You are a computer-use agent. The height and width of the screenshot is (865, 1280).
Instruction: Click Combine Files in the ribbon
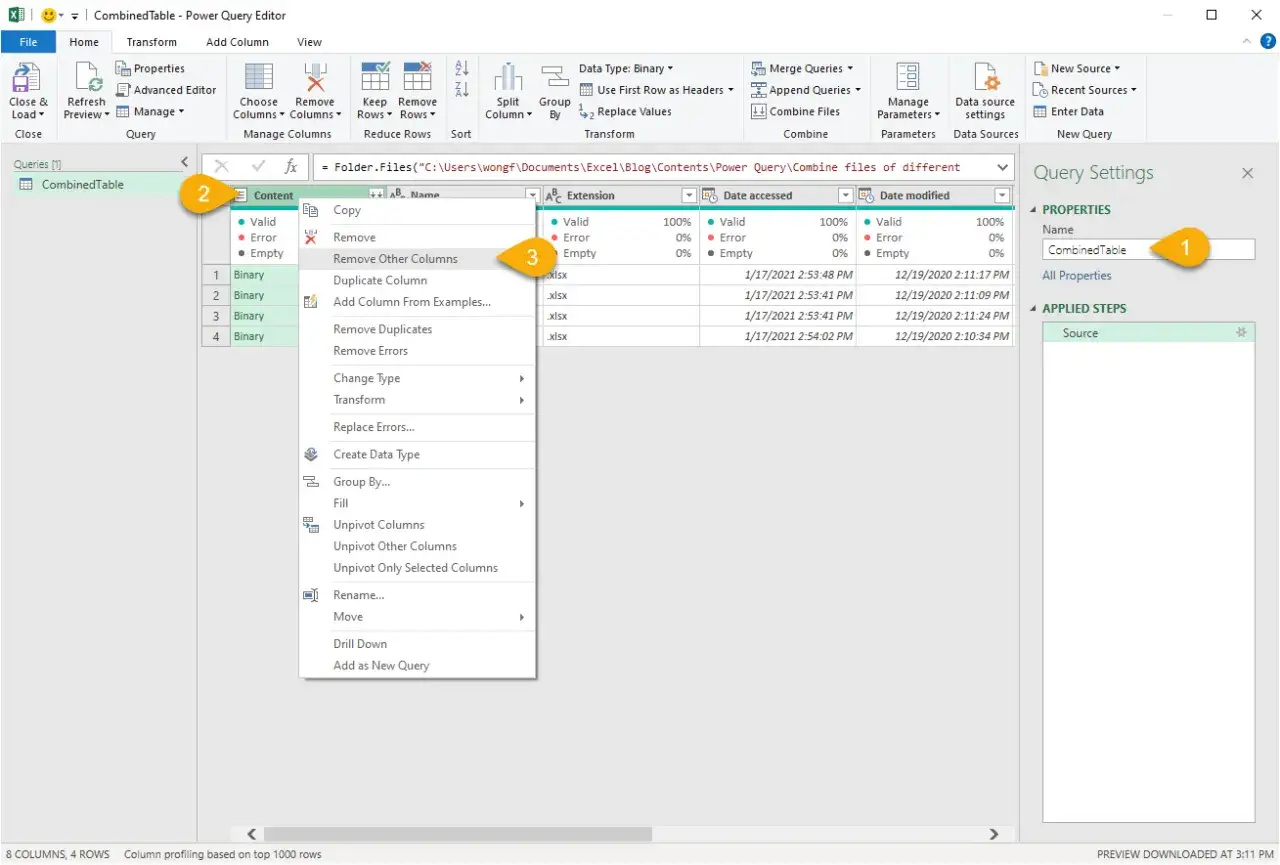click(796, 112)
